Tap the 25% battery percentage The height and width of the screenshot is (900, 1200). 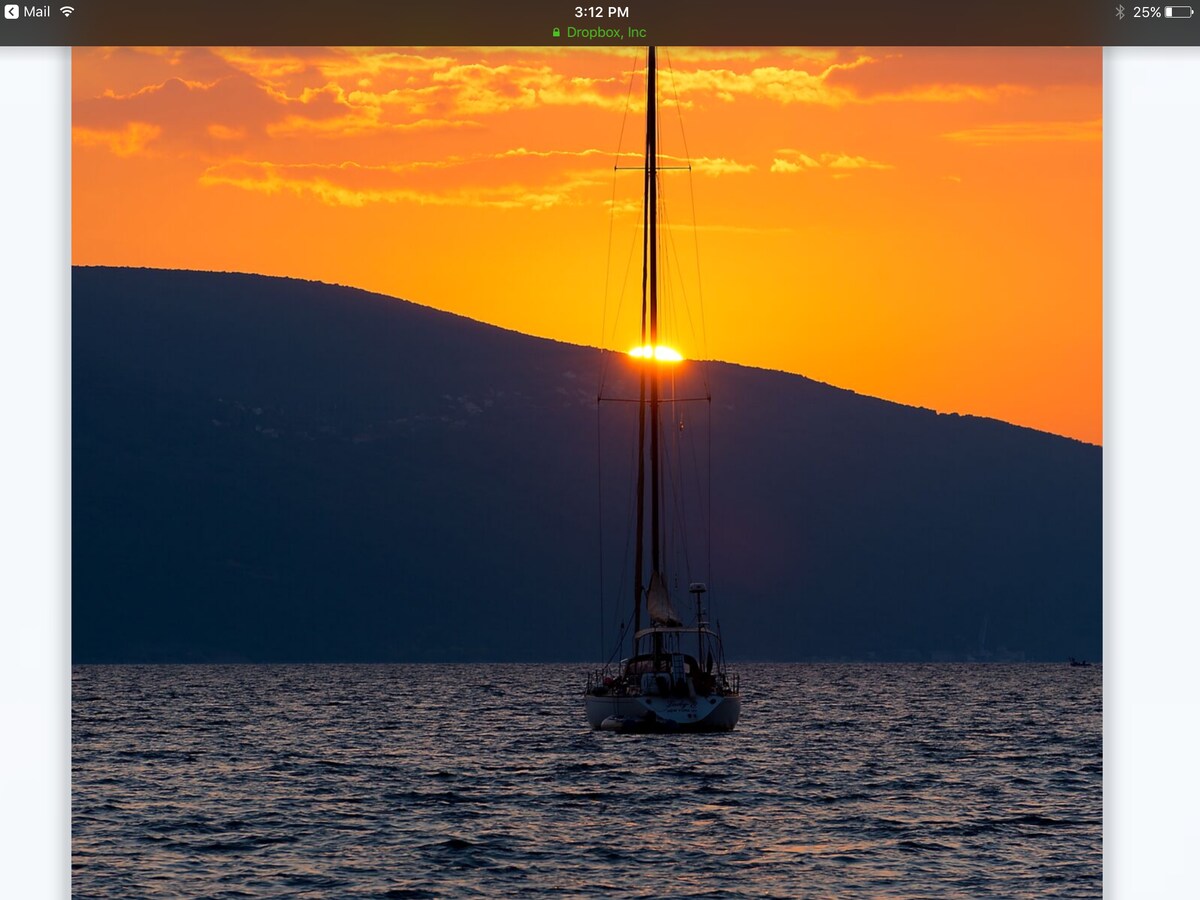coord(1146,12)
